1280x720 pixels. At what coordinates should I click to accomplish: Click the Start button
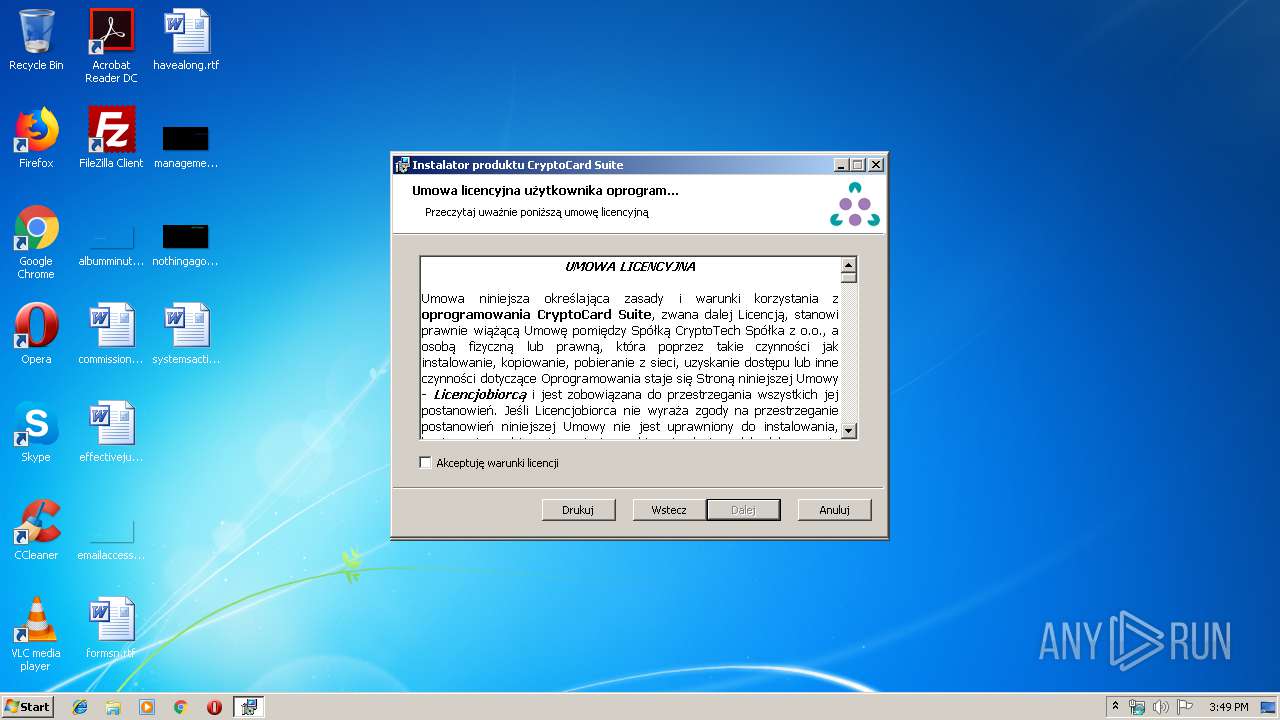point(28,707)
